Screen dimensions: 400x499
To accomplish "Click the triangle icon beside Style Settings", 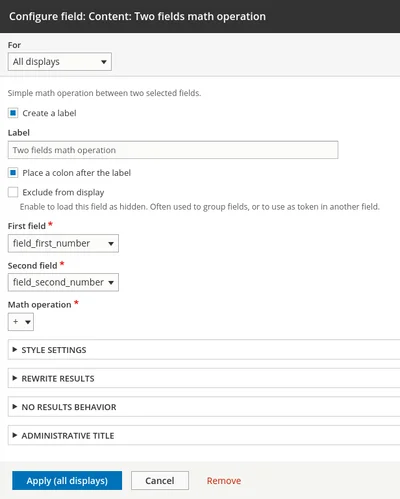I will pos(15,350).
